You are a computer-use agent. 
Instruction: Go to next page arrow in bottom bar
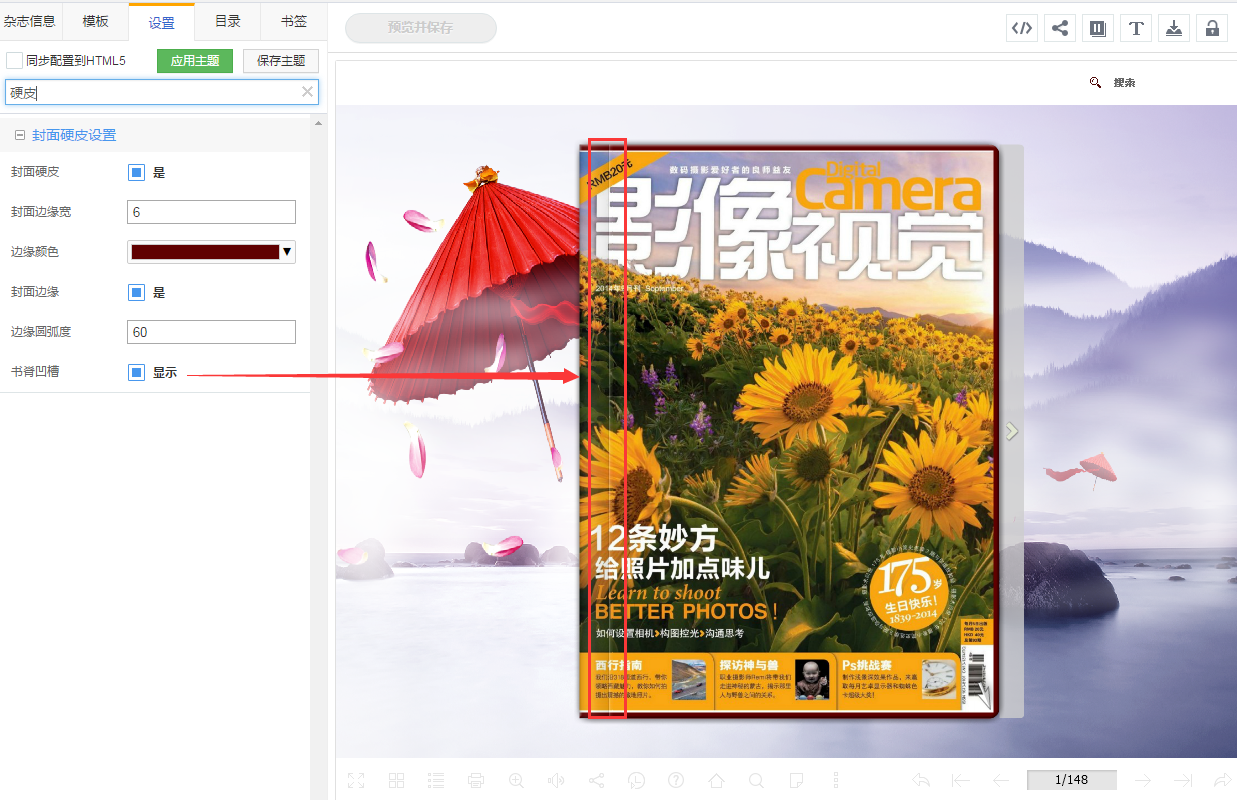click(x=1143, y=780)
